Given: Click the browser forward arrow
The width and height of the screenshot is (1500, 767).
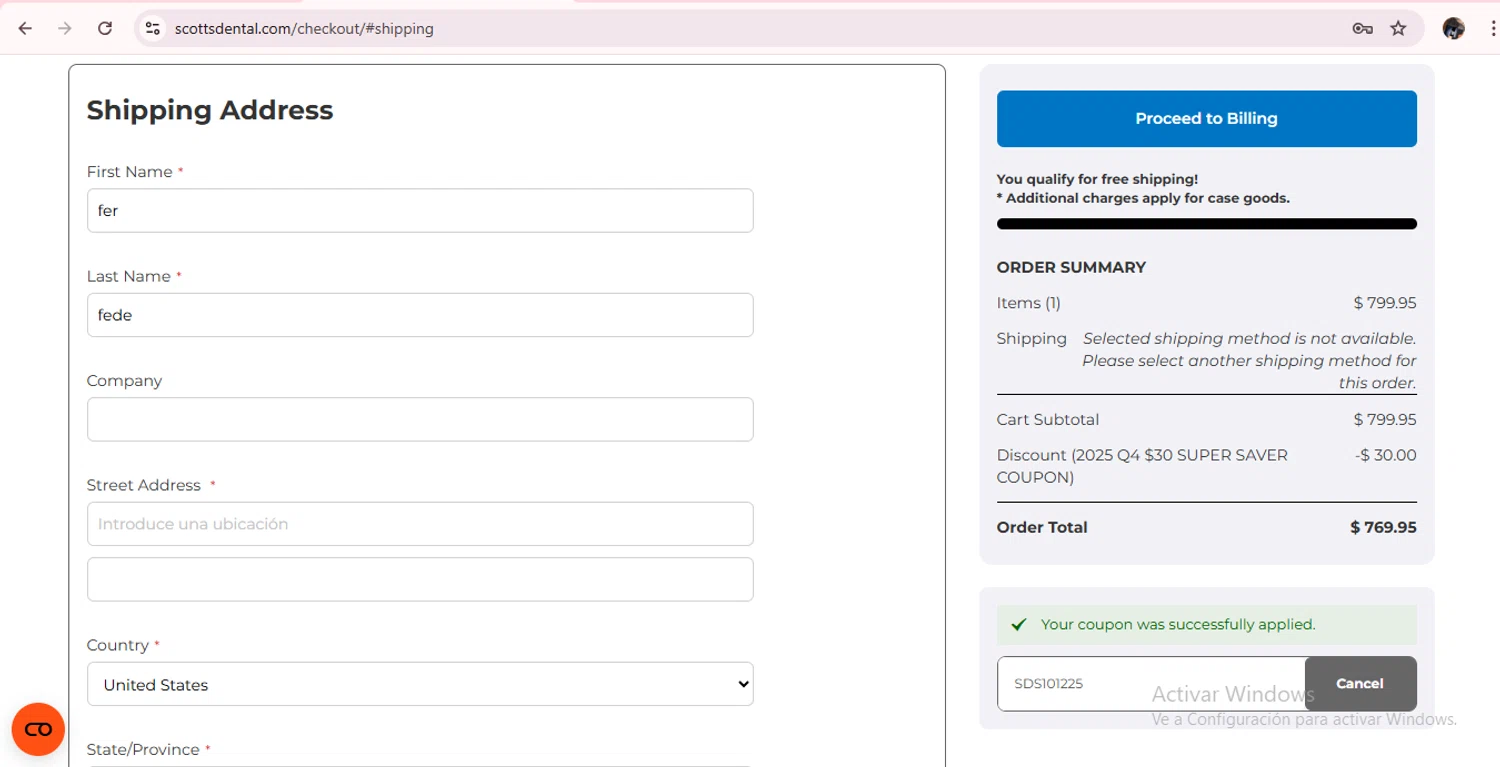Looking at the screenshot, I should click(65, 28).
